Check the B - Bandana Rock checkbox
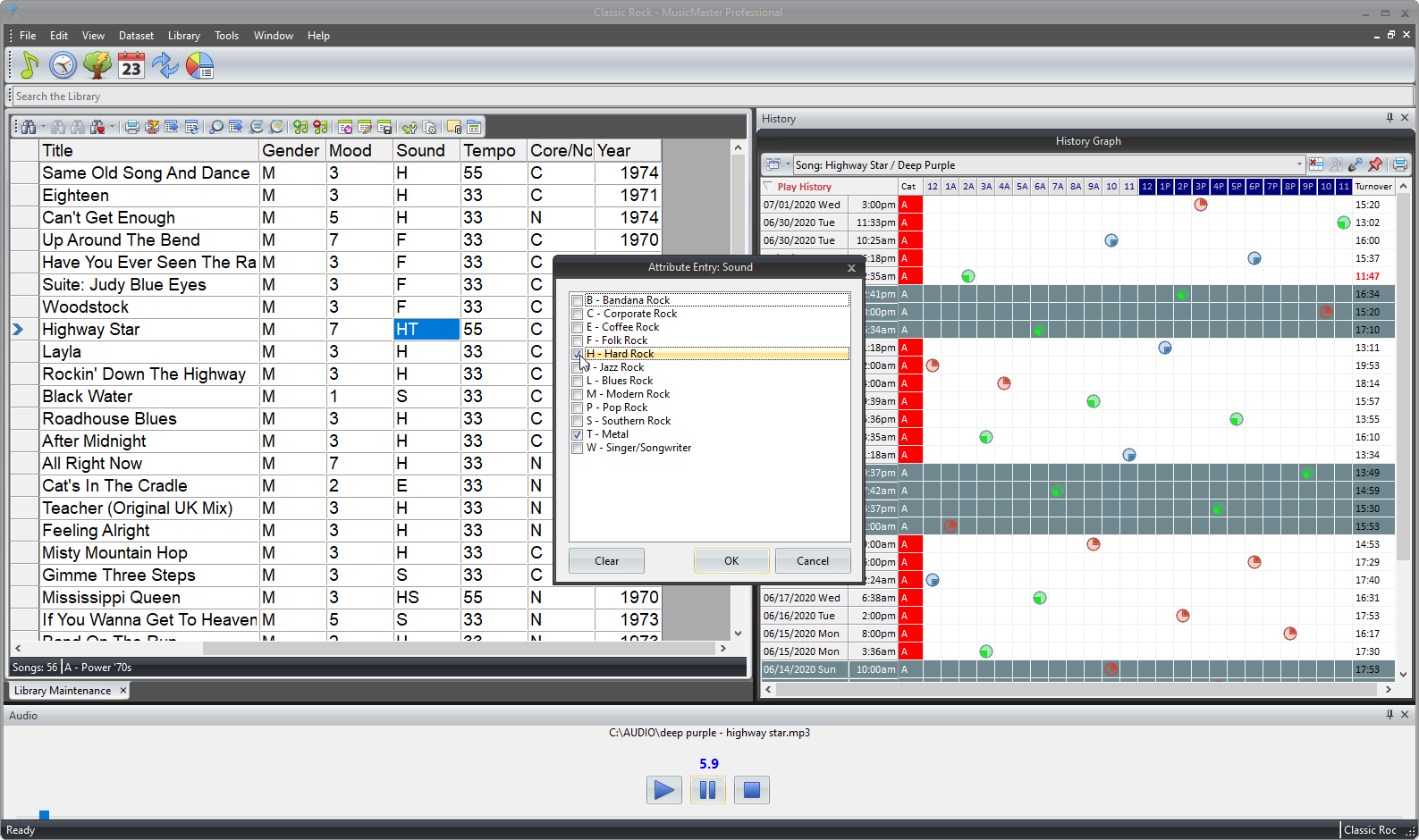The width and height of the screenshot is (1419, 840). click(x=578, y=300)
